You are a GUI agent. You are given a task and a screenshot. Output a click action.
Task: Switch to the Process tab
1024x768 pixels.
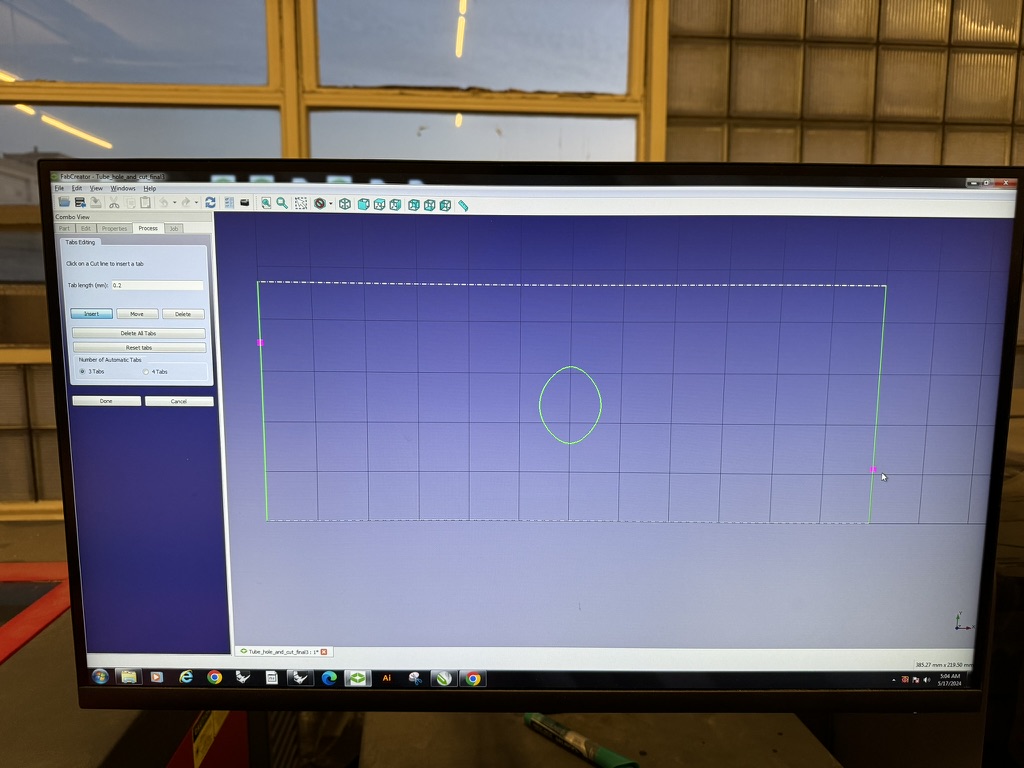tap(148, 228)
